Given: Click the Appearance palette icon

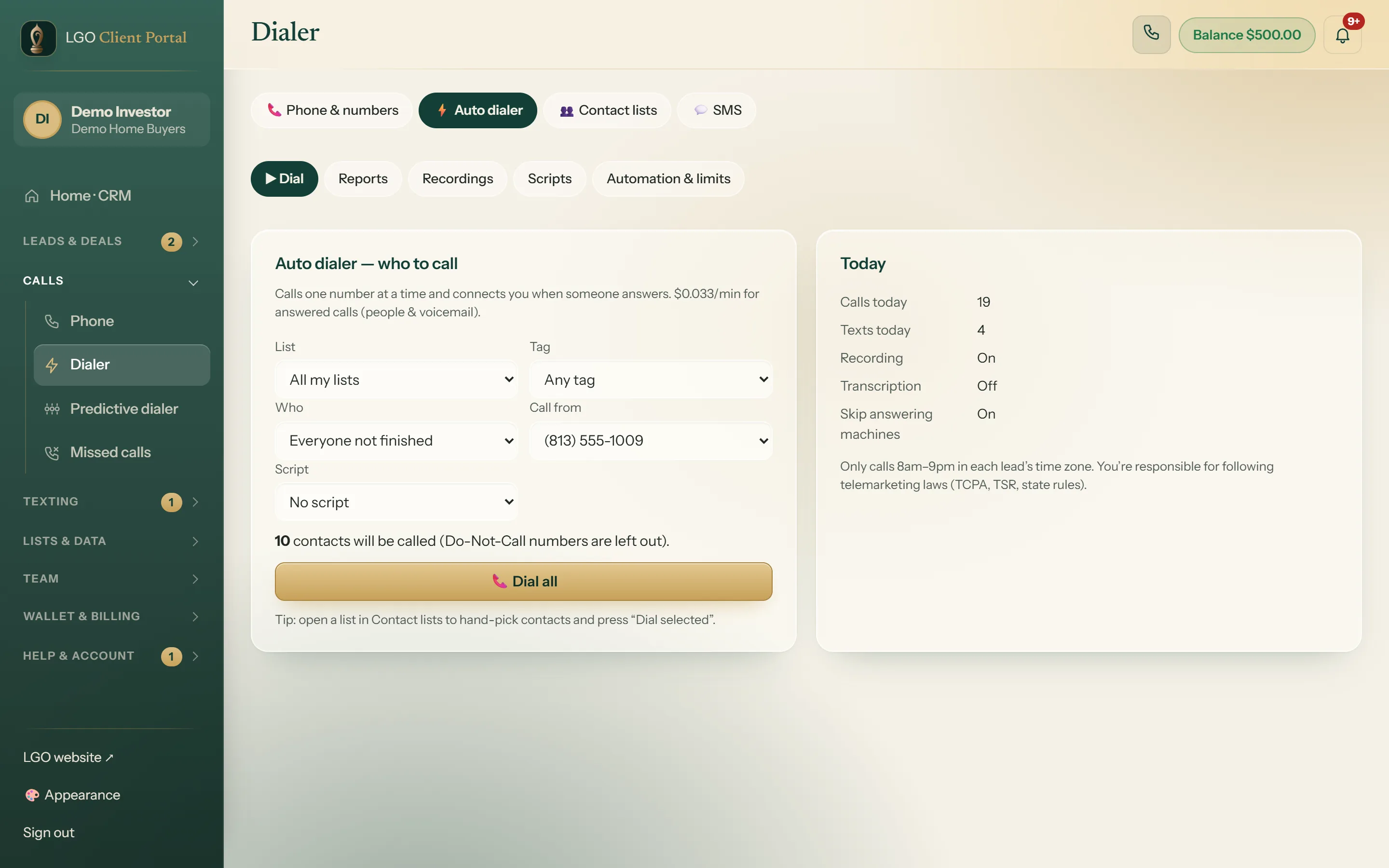Looking at the screenshot, I should [x=32, y=795].
